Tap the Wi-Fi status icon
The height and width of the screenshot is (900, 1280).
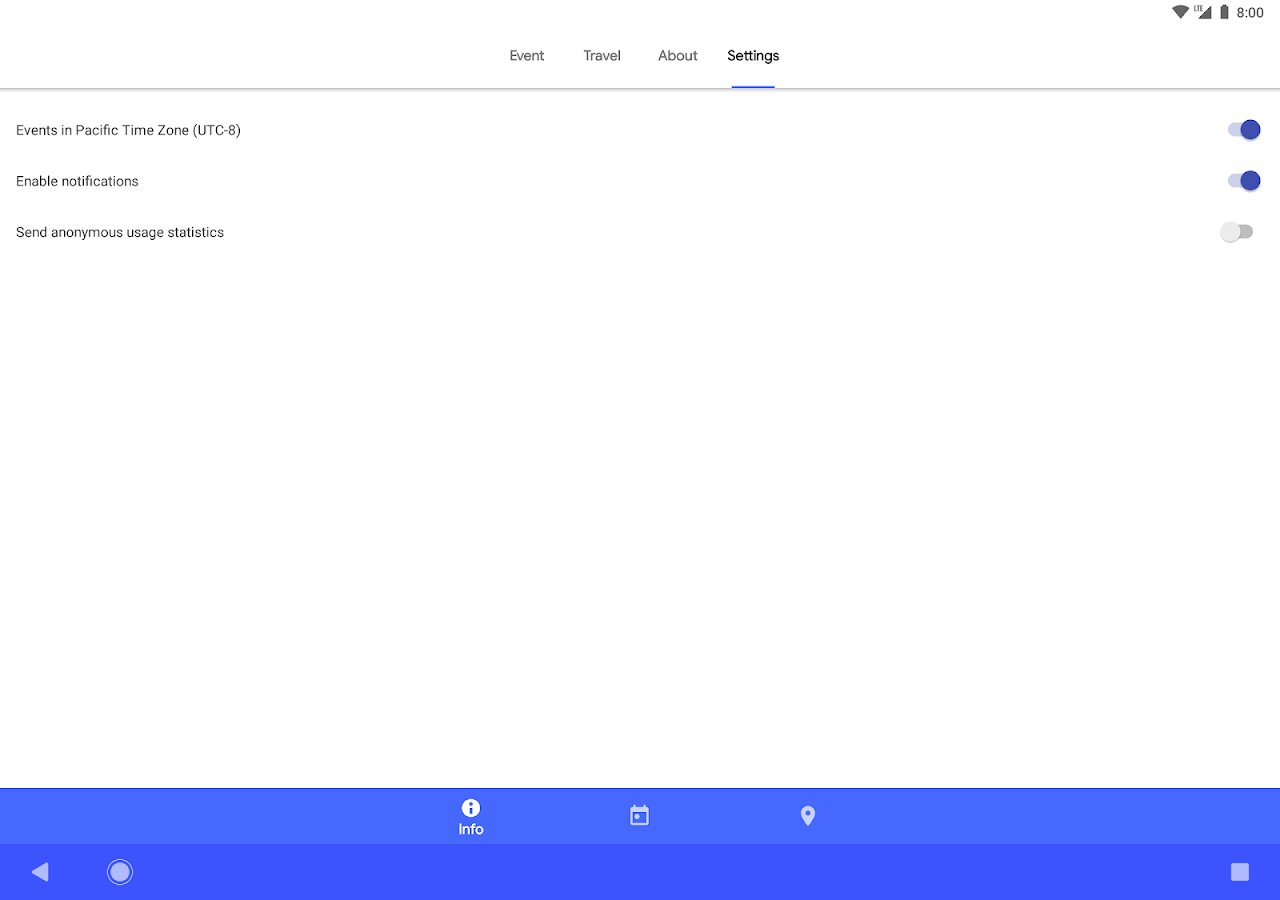(1181, 12)
